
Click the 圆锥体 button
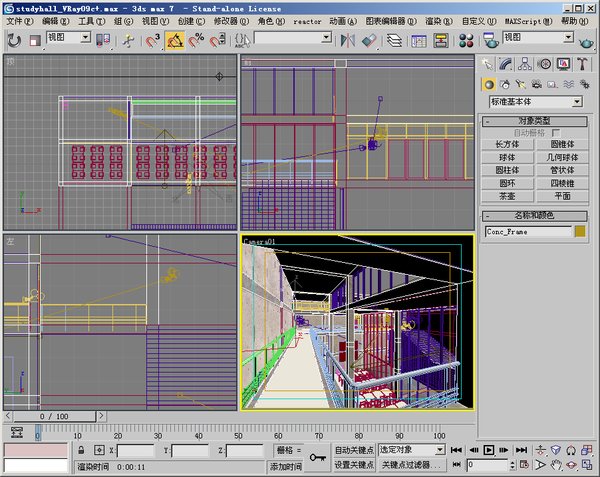click(562, 144)
